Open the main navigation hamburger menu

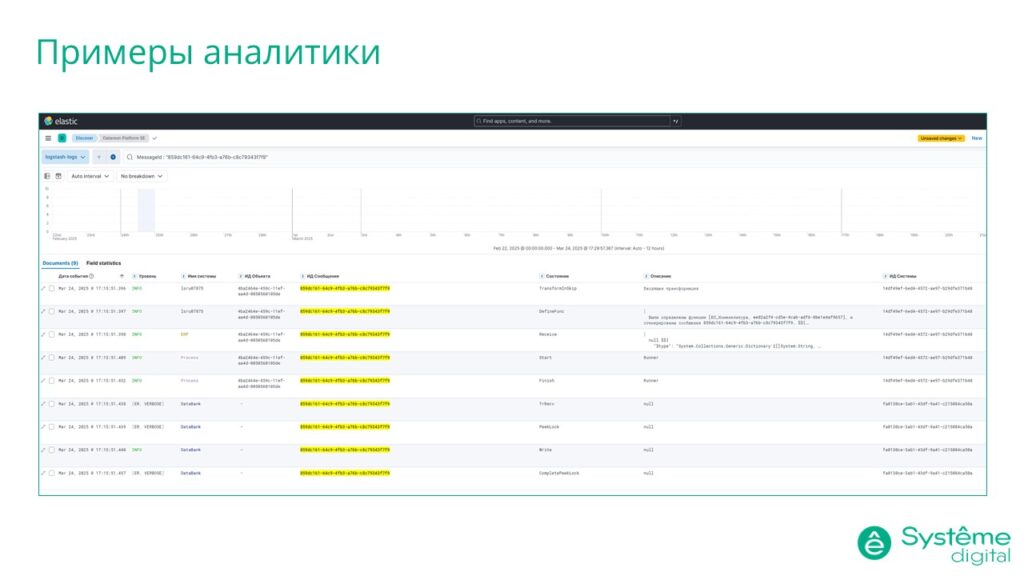coord(48,138)
